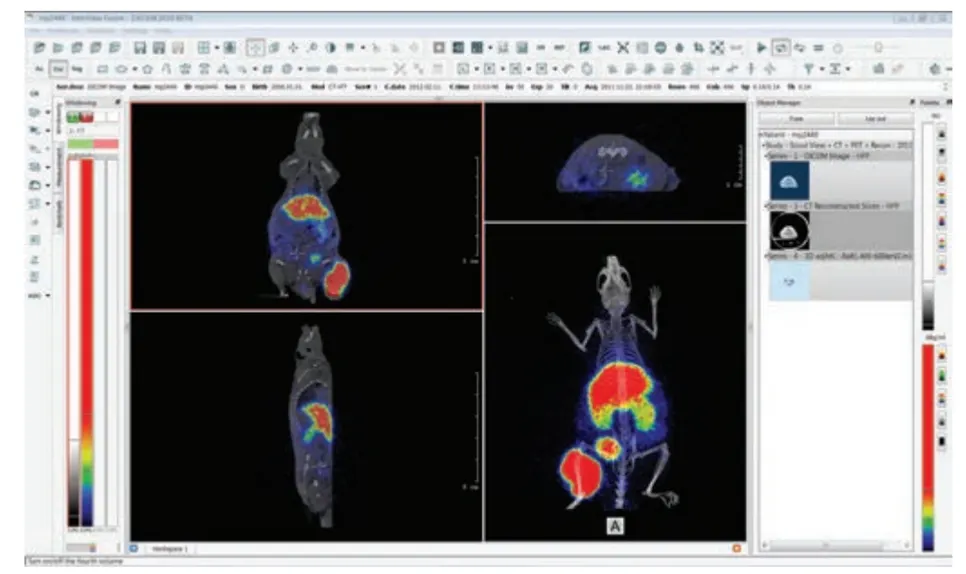Select the highlighted pointer selection tool

[x=255, y=47]
